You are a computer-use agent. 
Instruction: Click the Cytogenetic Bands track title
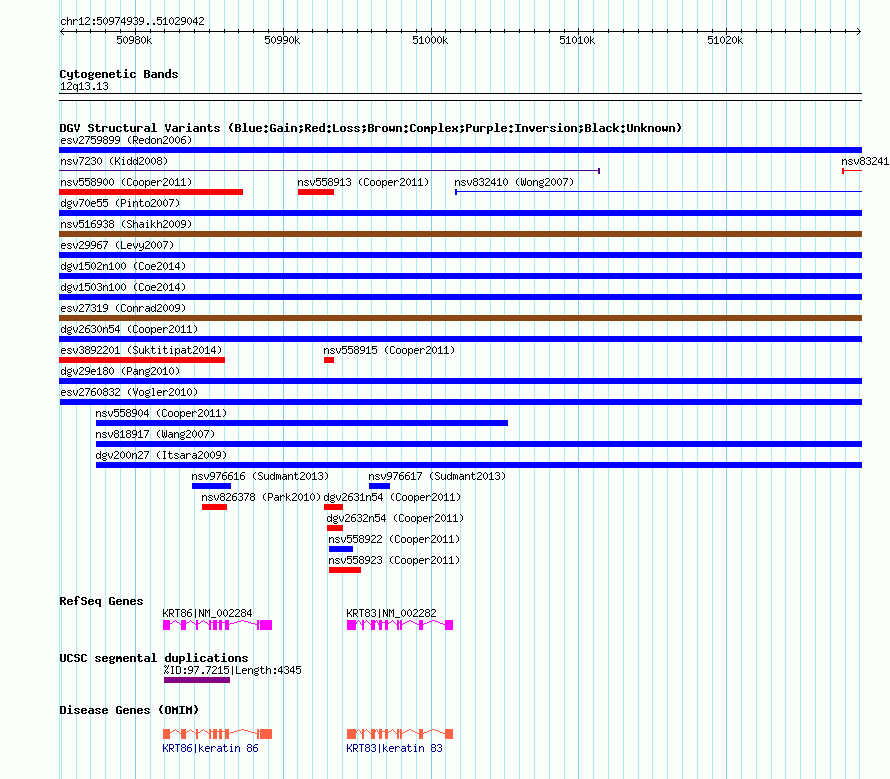(119, 74)
